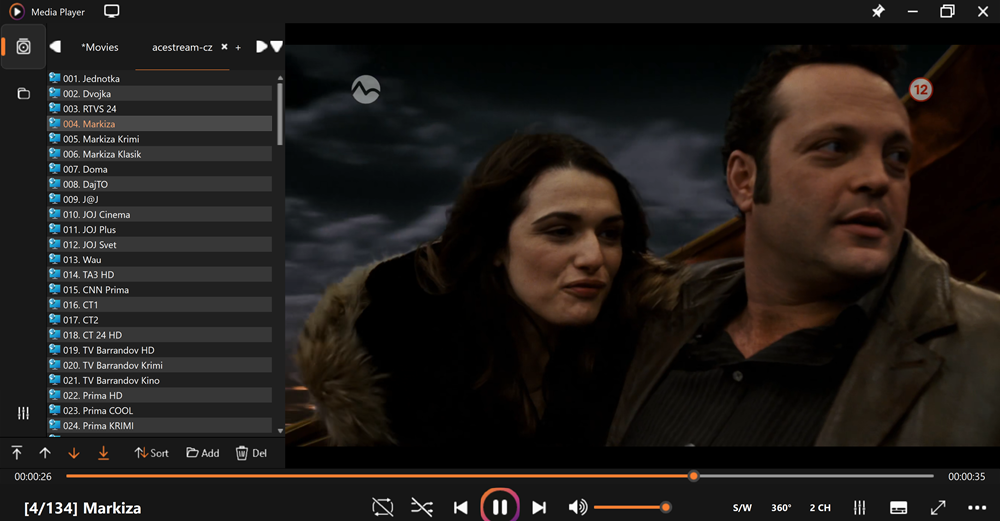Open the subtitles settings icon
Image resolution: width=1000 pixels, height=521 pixels.
tap(898, 508)
